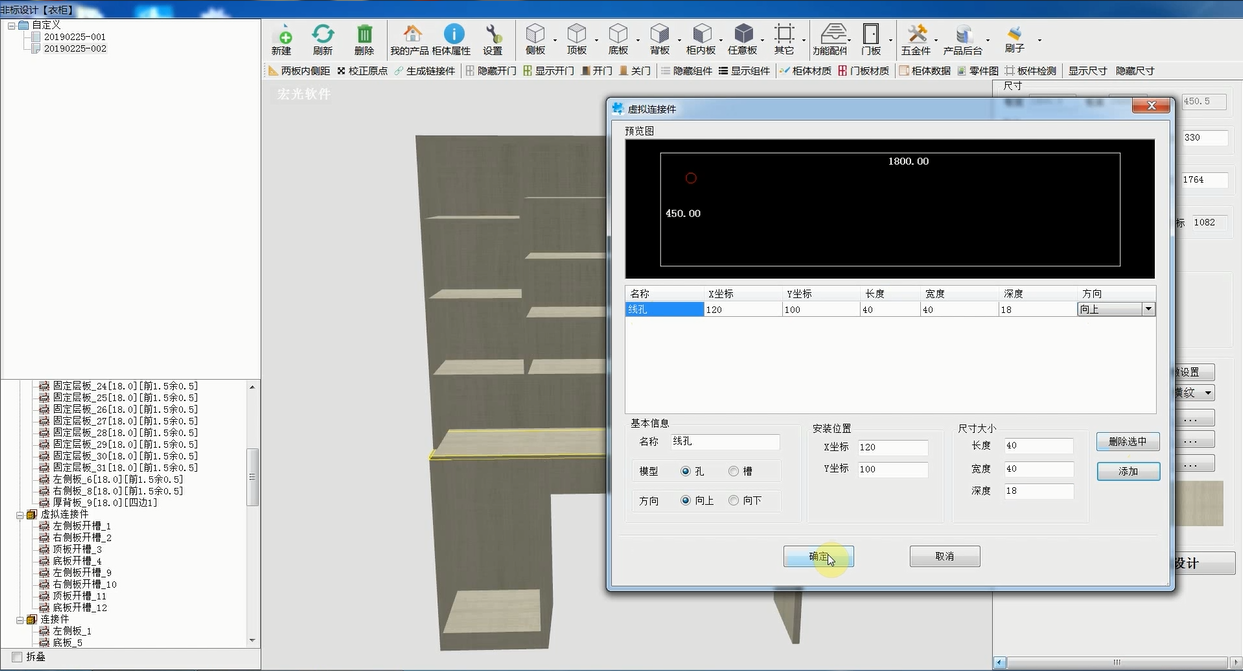Screen dimensions: 1243x671
Task: Collapse the 自定义 root tree node
Action: pos(11,25)
